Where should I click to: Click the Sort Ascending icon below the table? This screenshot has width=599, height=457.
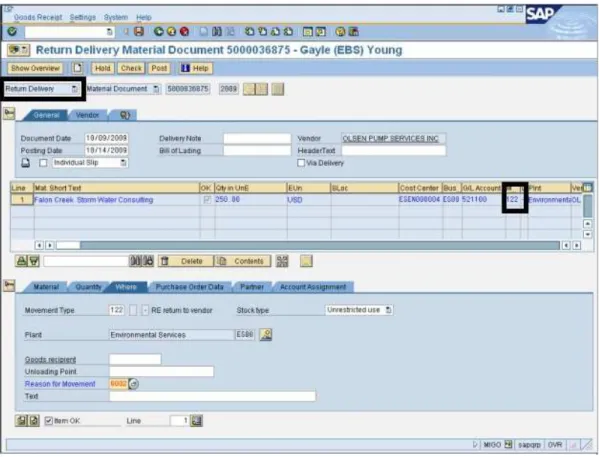[x=21, y=261]
